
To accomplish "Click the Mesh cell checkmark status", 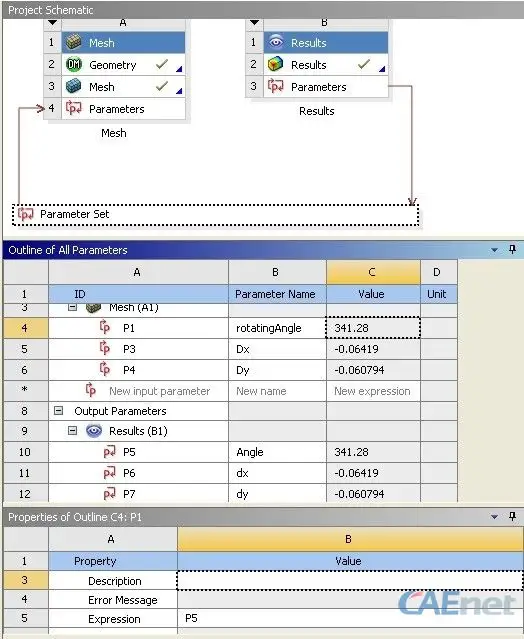I will click(162, 86).
